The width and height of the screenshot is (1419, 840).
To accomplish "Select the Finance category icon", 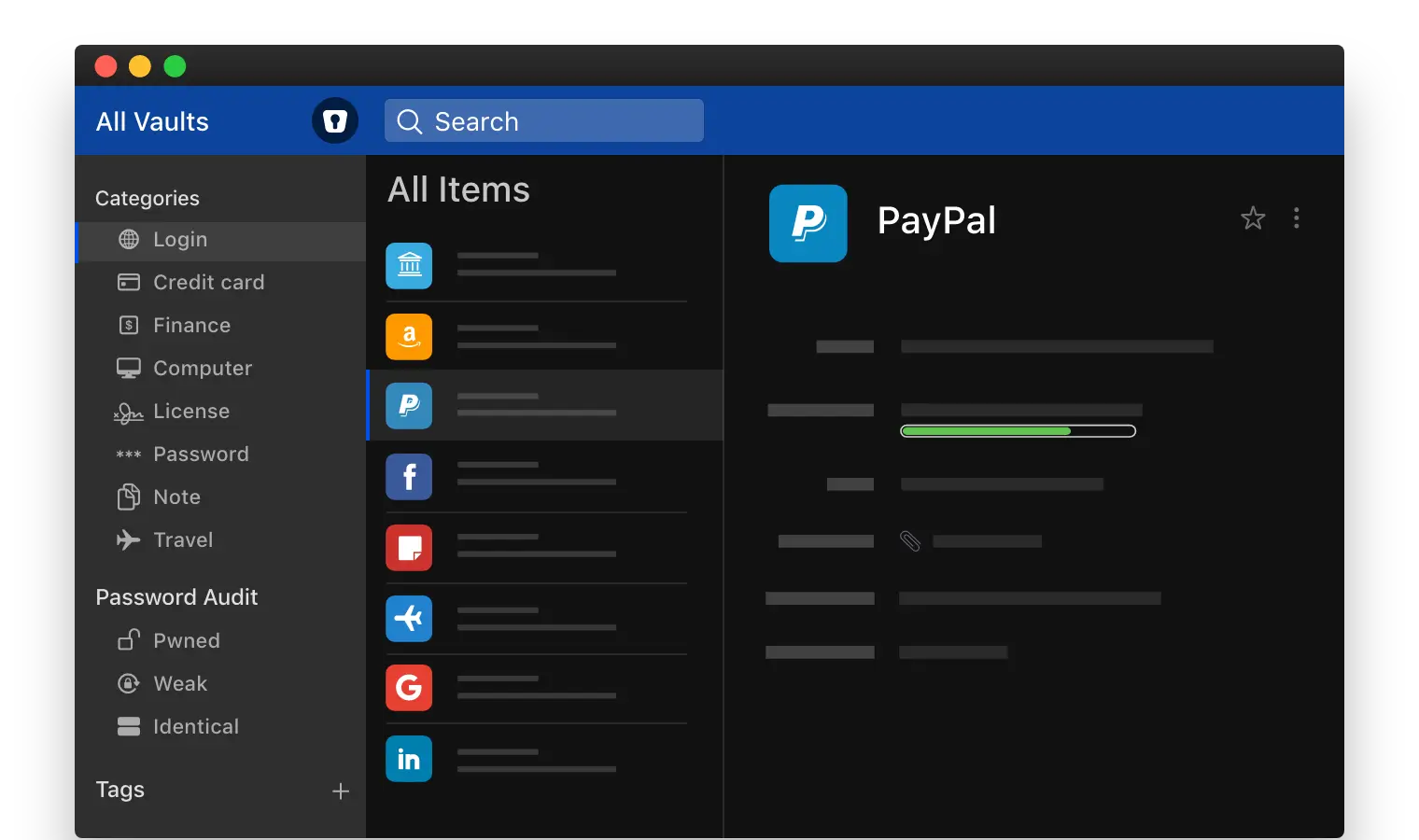I will (x=129, y=325).
